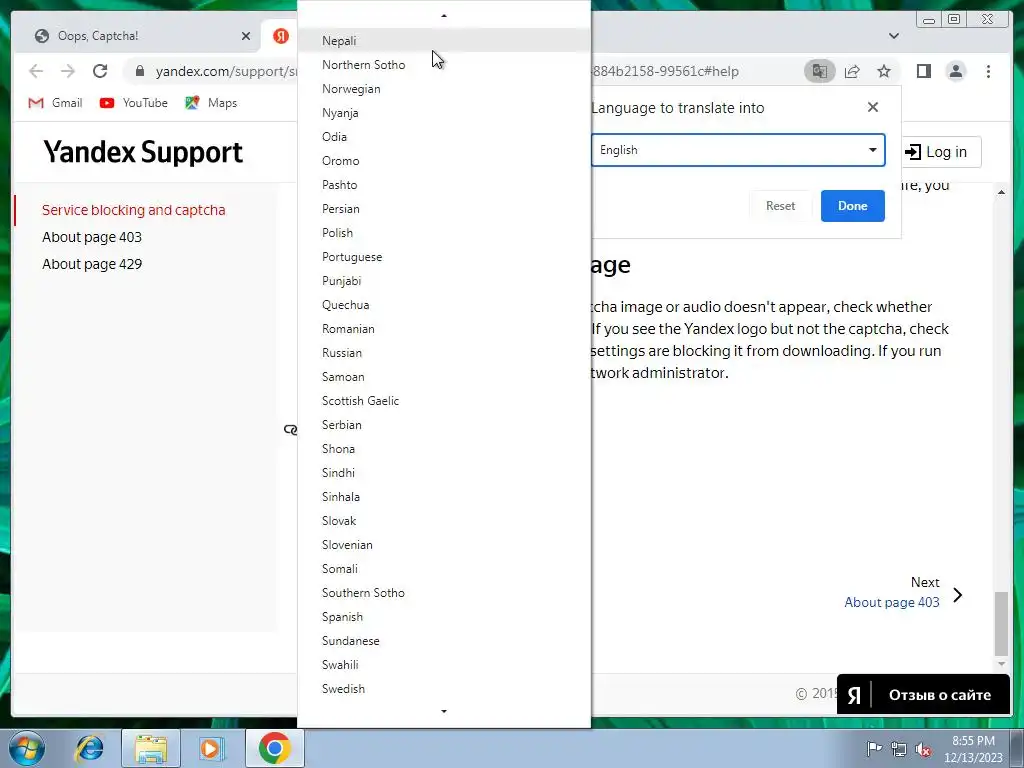The image size is (1024, 768).
Task: Select Northern Sotho language
Action: point(444,65)
